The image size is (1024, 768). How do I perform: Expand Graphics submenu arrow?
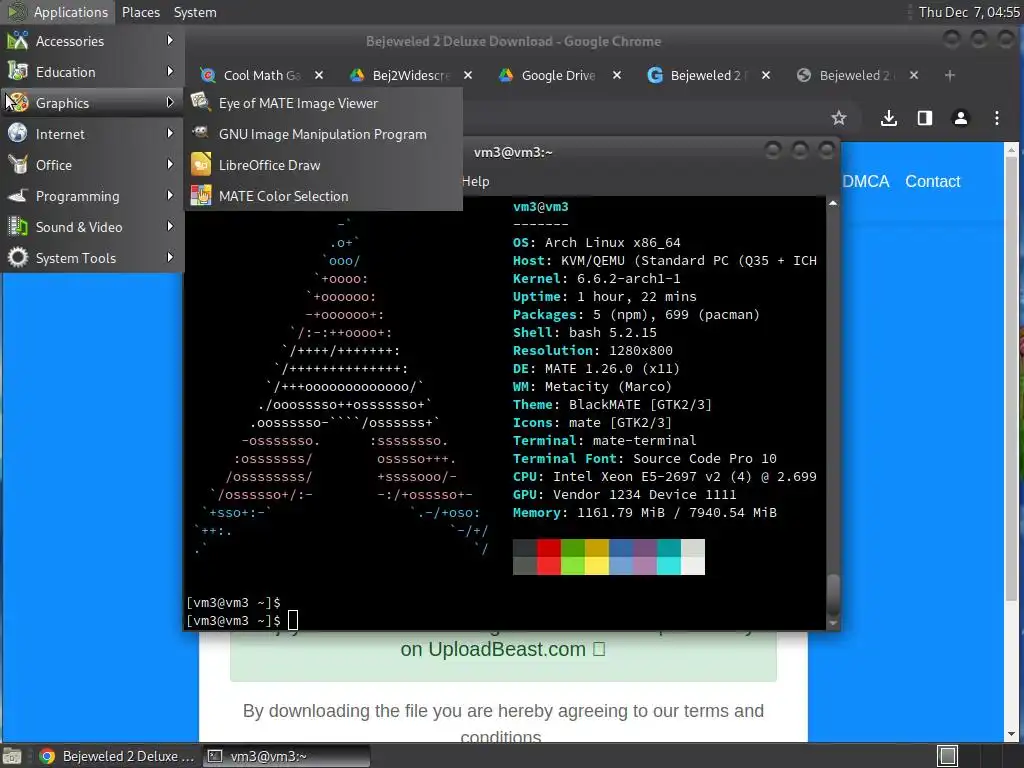pyautogui.click(x=170, y=102)
